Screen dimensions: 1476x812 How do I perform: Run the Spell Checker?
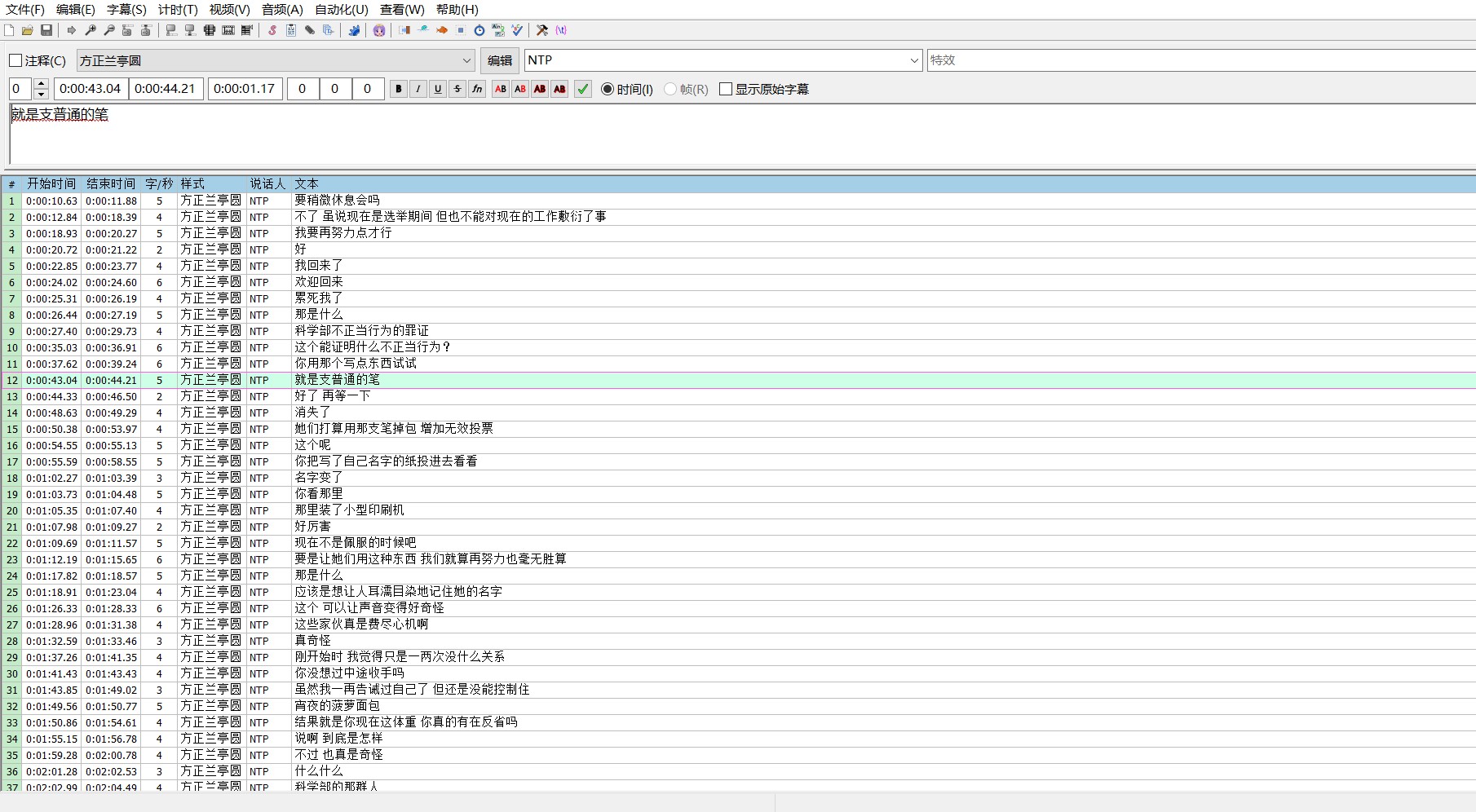click(517, 30)
